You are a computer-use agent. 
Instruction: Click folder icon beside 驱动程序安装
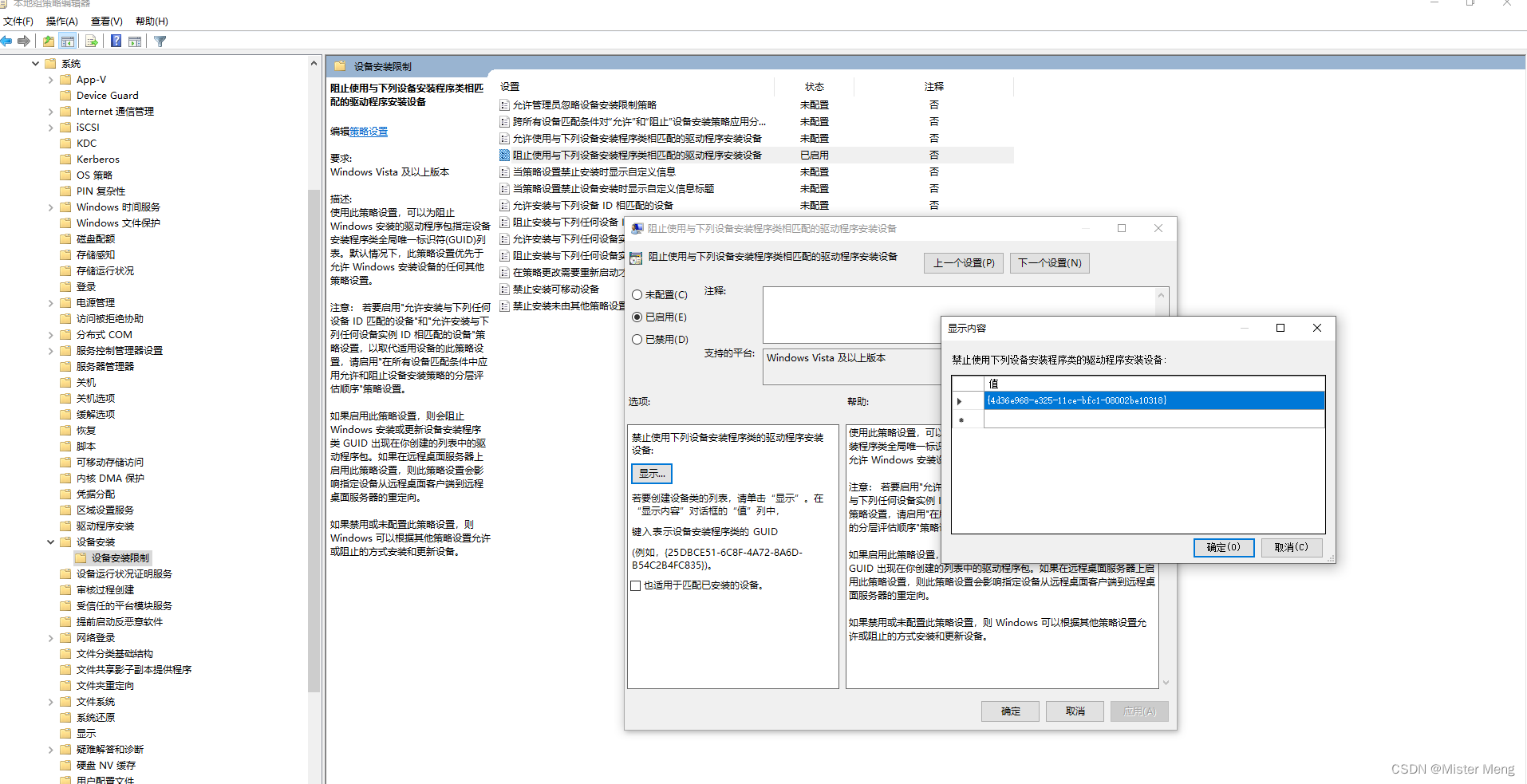tap(66, 526)
